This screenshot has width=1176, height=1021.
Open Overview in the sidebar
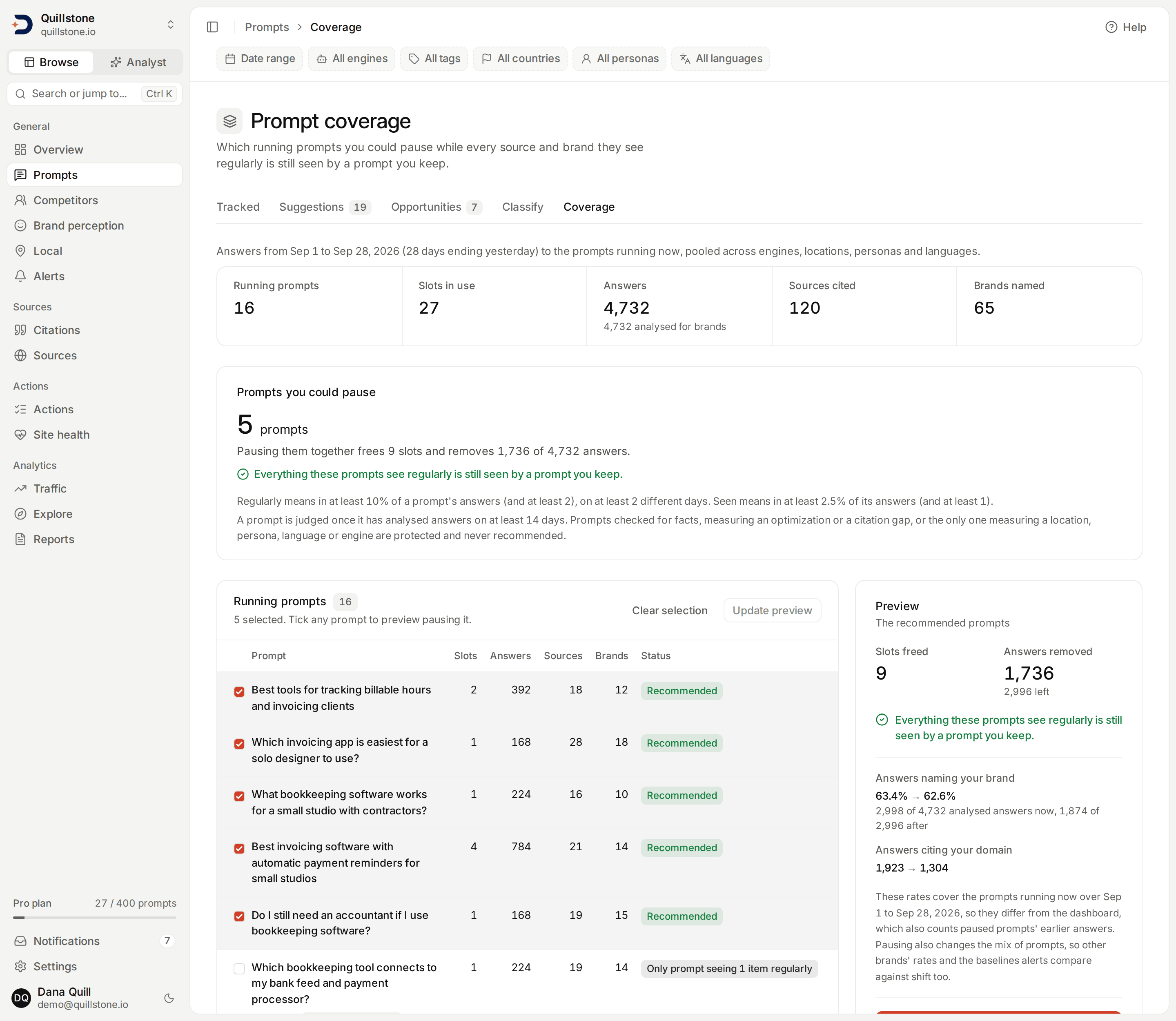point(95,149)
